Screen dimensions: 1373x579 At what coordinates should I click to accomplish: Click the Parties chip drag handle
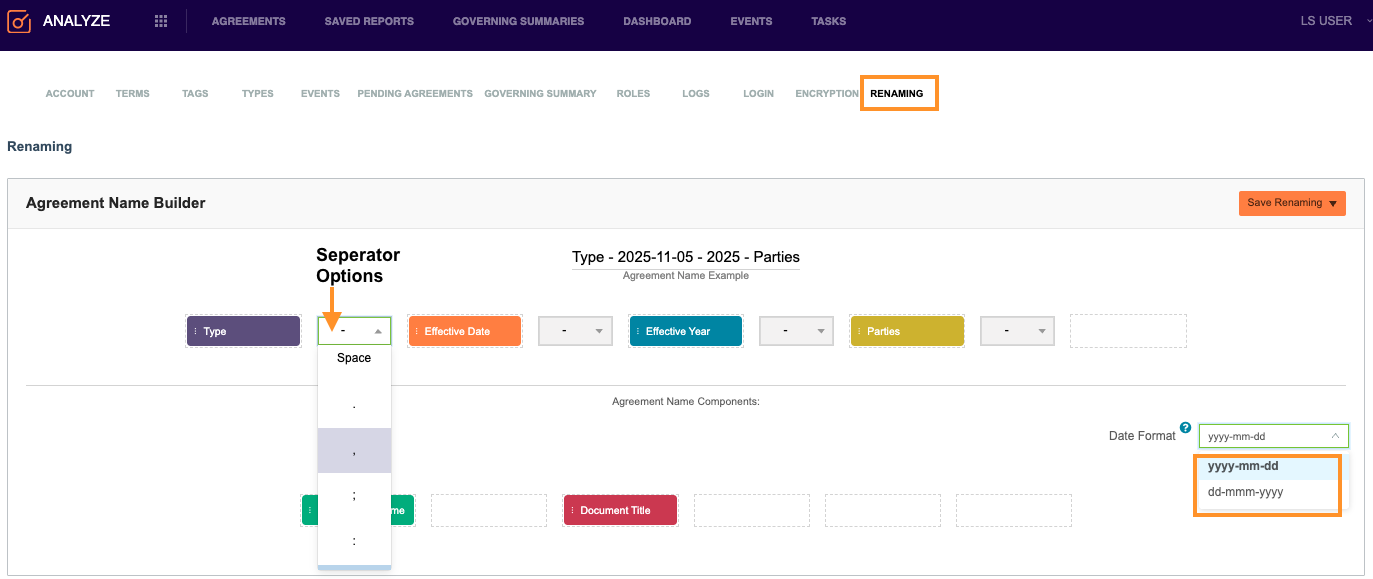tap(859, 332)
